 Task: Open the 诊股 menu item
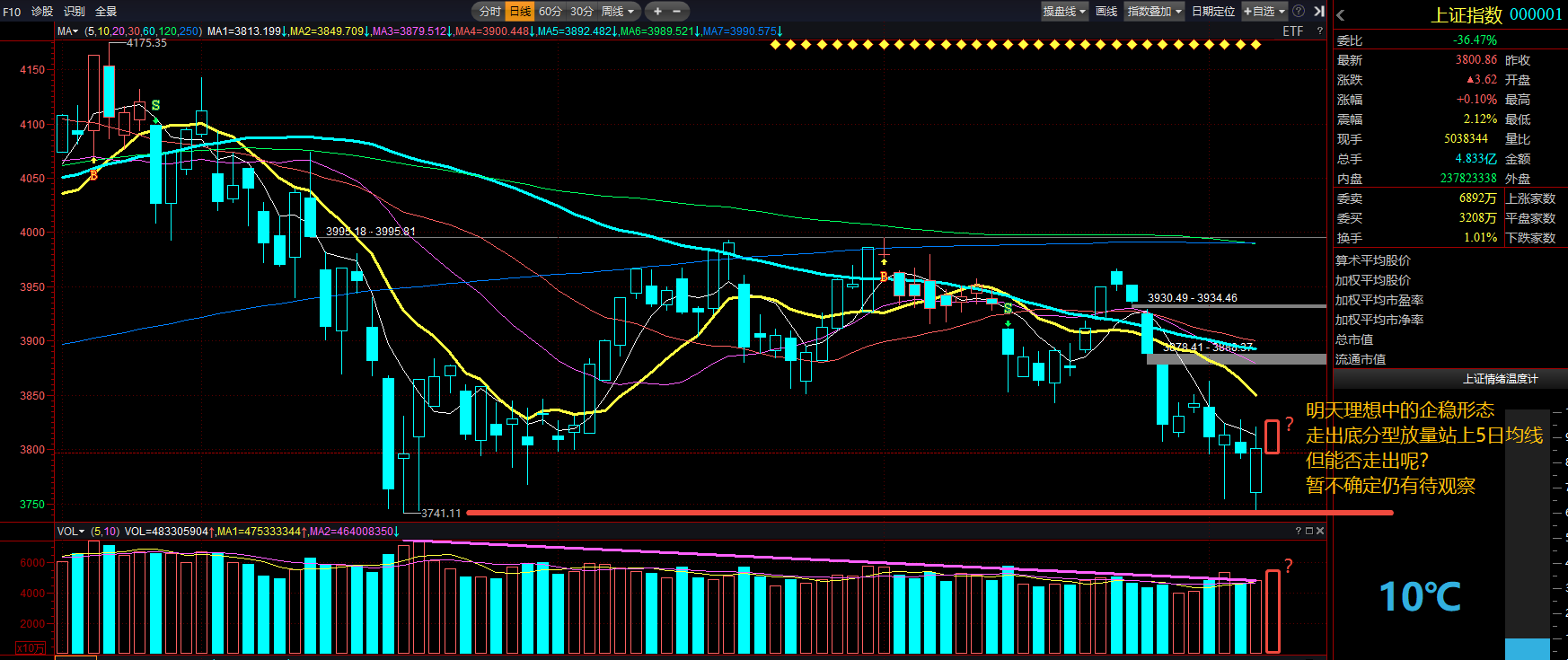[42, 11]
